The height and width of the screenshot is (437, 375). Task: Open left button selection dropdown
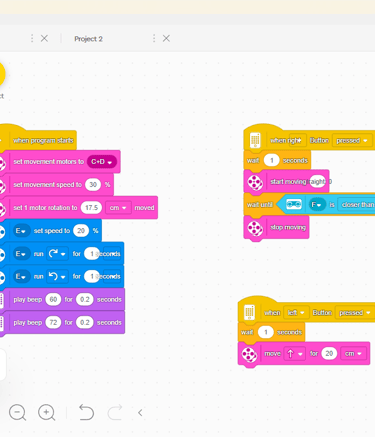296,313
